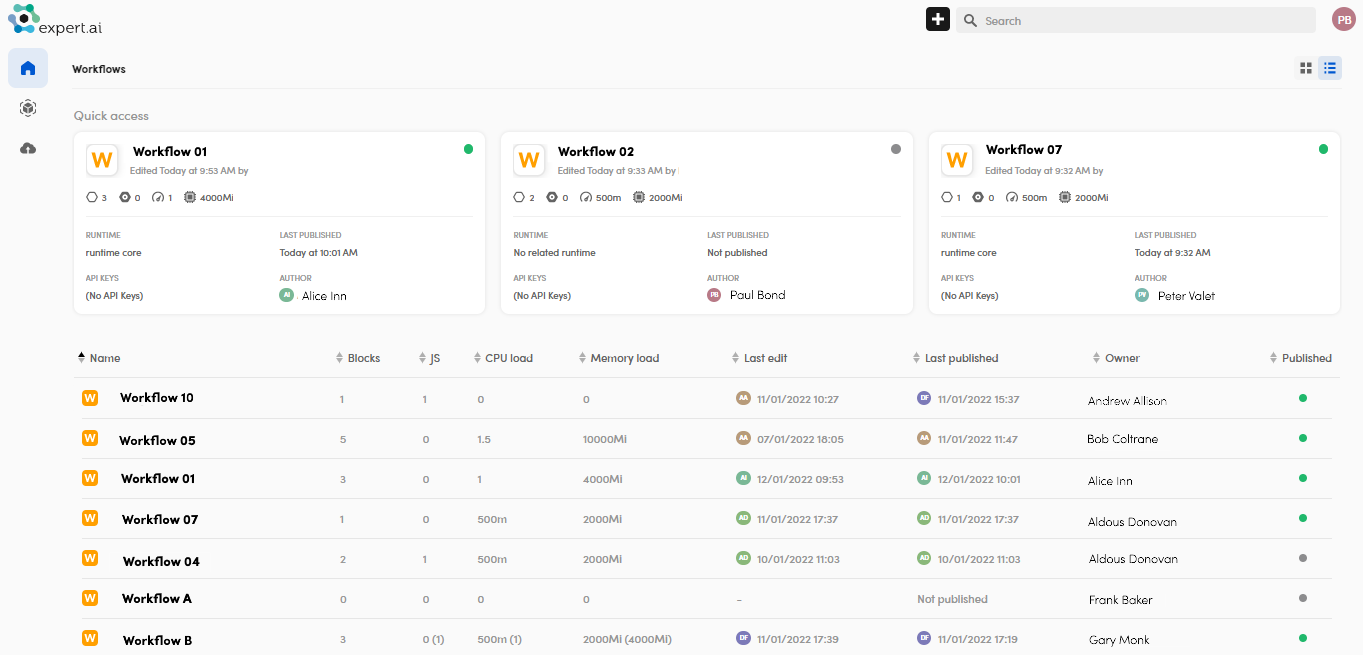Click the cloud upload icon in the sidebar
The image size is (1363, 655).
pyautogui.click(x=28, y=148)
